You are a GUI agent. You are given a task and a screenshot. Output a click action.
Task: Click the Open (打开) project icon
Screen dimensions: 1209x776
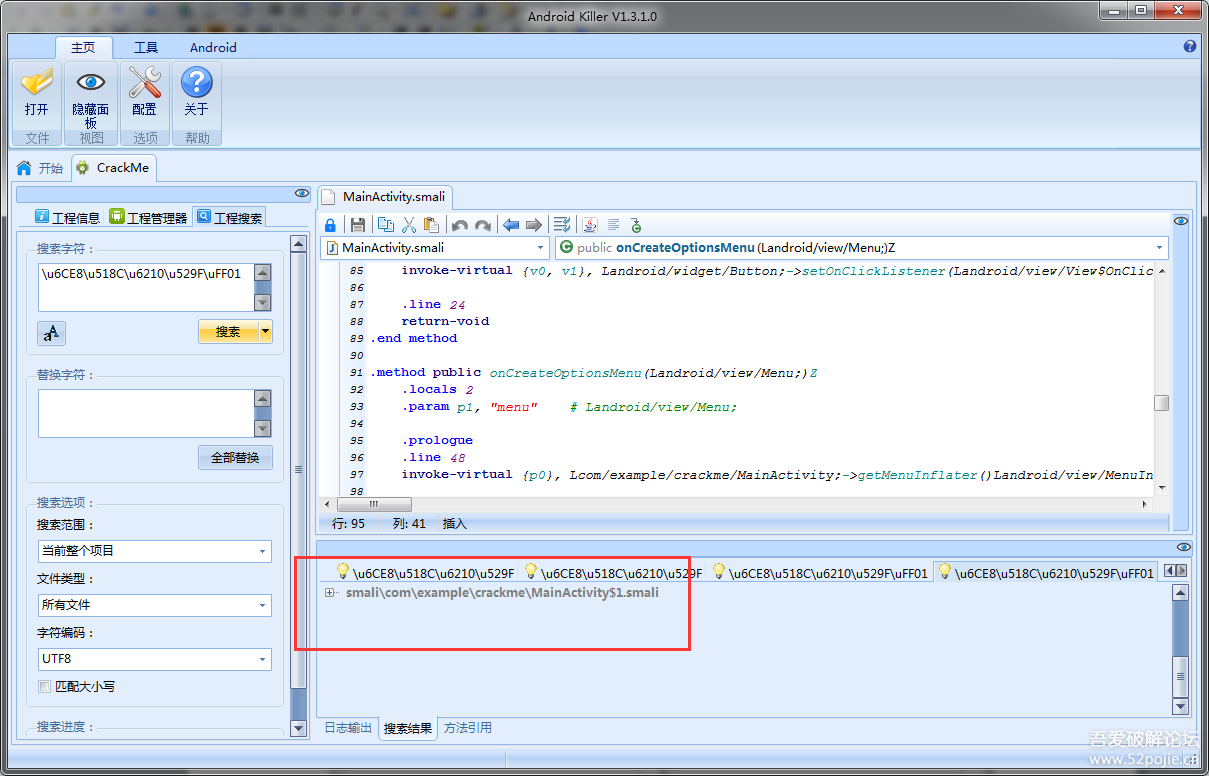37,92
